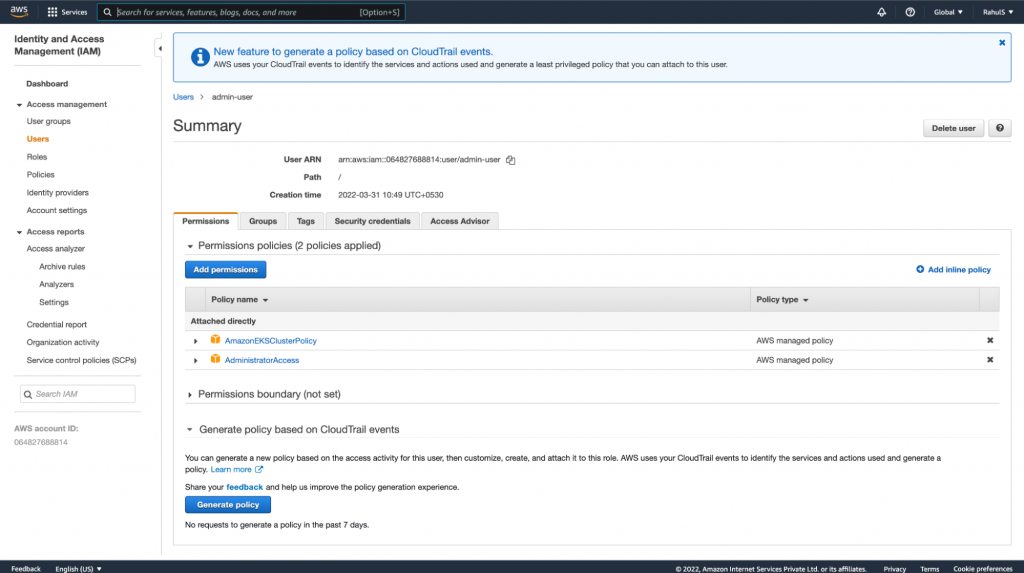The image size is (1024, 573).
Task: Remove the AdministratorAccess policy with its X
Action: tap(990, 360)
